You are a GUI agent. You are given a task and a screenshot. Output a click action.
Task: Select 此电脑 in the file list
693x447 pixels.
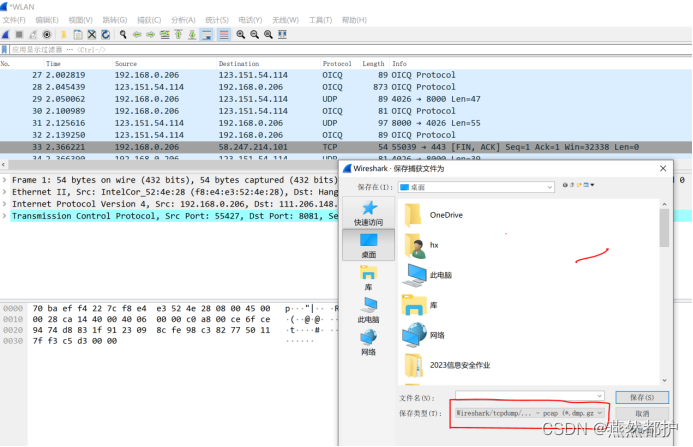tap(427, 275)
